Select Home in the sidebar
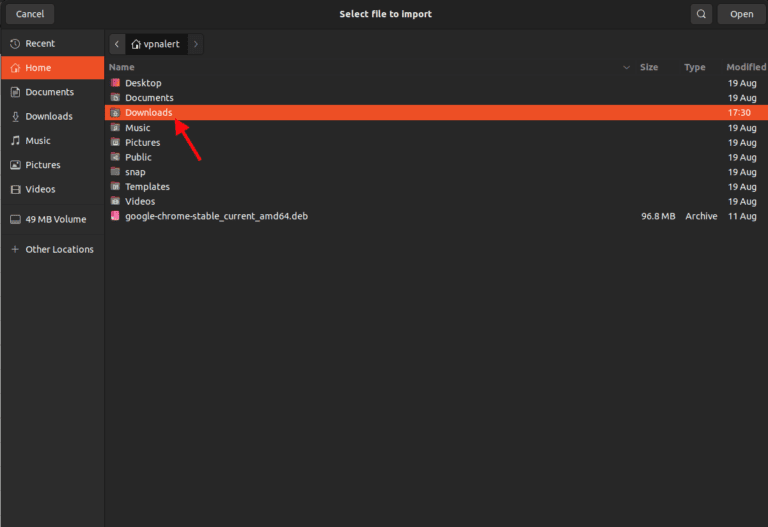This screenshot has height=527, width=768. 52,68
